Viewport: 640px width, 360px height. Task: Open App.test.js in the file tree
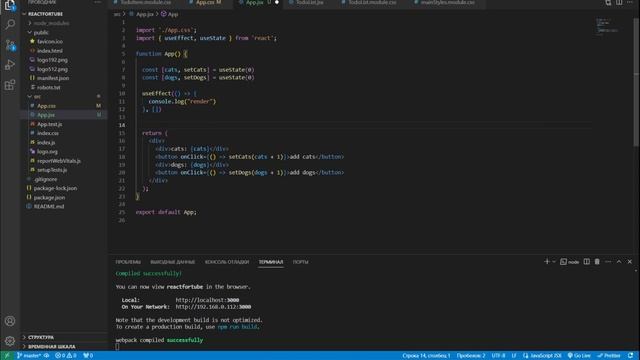(50, 124)
